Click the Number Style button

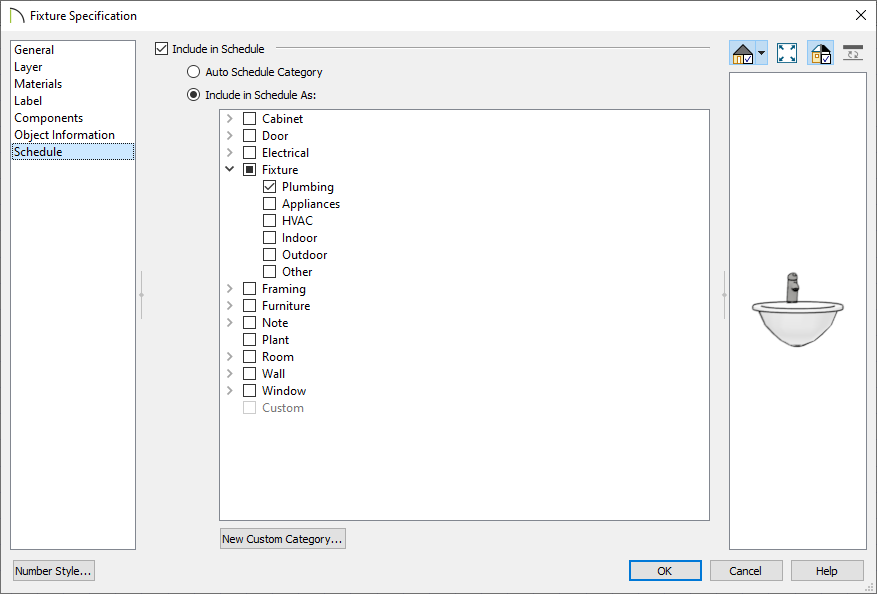54,571
